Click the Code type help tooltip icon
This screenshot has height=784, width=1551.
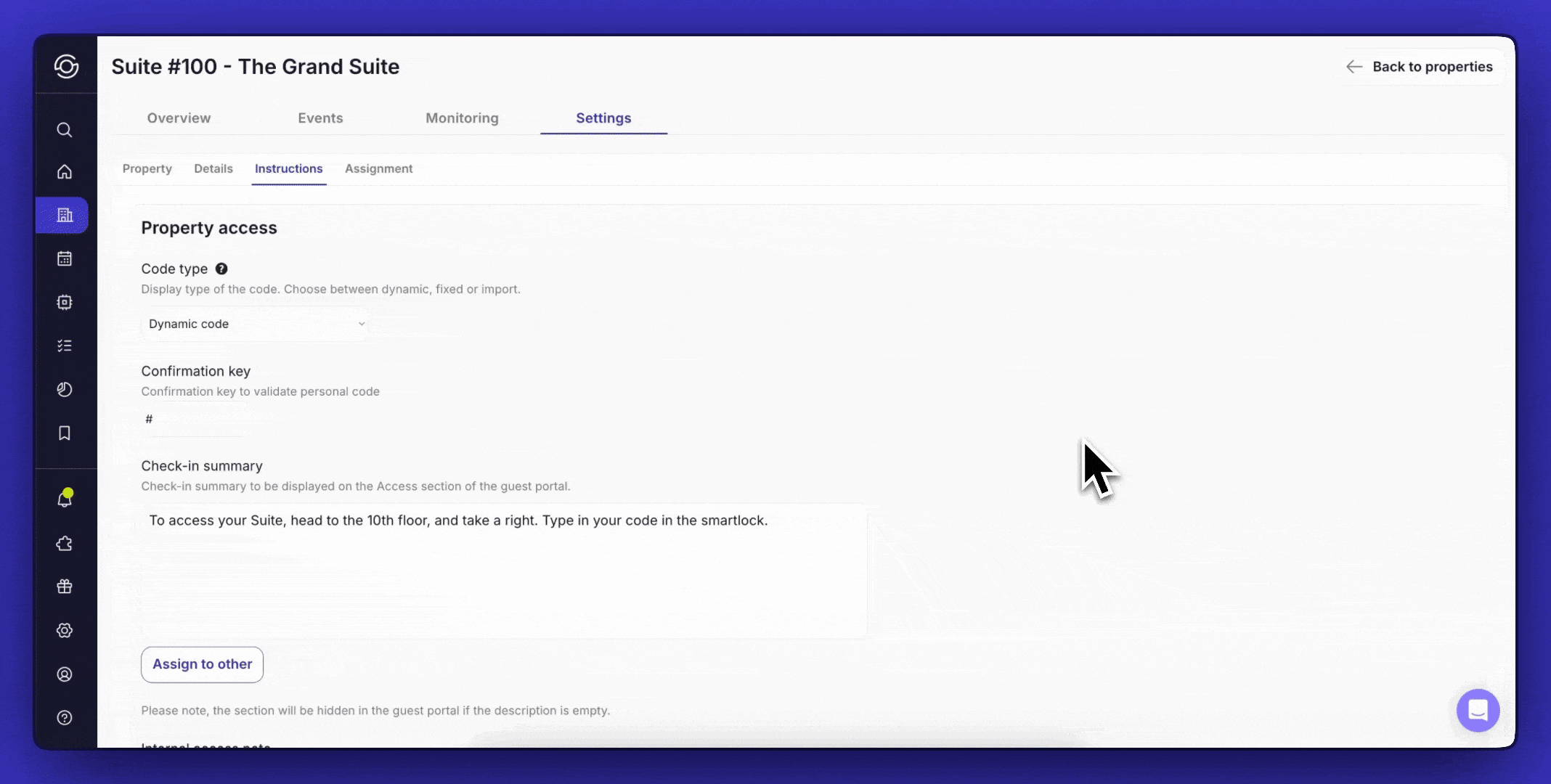(x=221, y=269)
